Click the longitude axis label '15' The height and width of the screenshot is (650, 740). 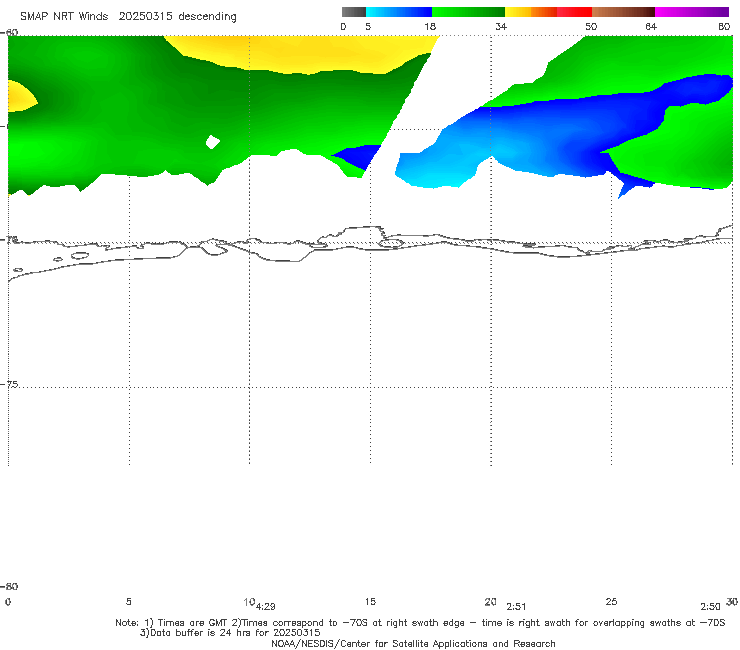pos(370,601)
